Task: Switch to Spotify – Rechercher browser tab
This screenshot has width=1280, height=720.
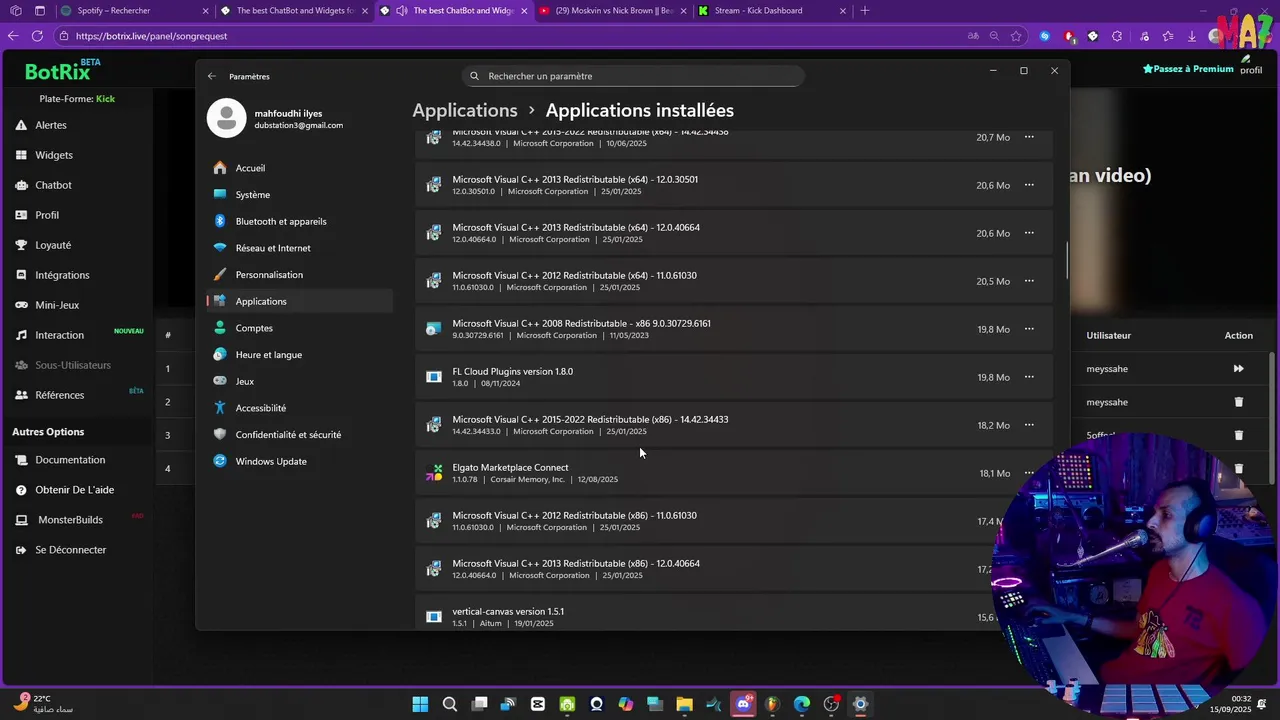Action: 134,11
